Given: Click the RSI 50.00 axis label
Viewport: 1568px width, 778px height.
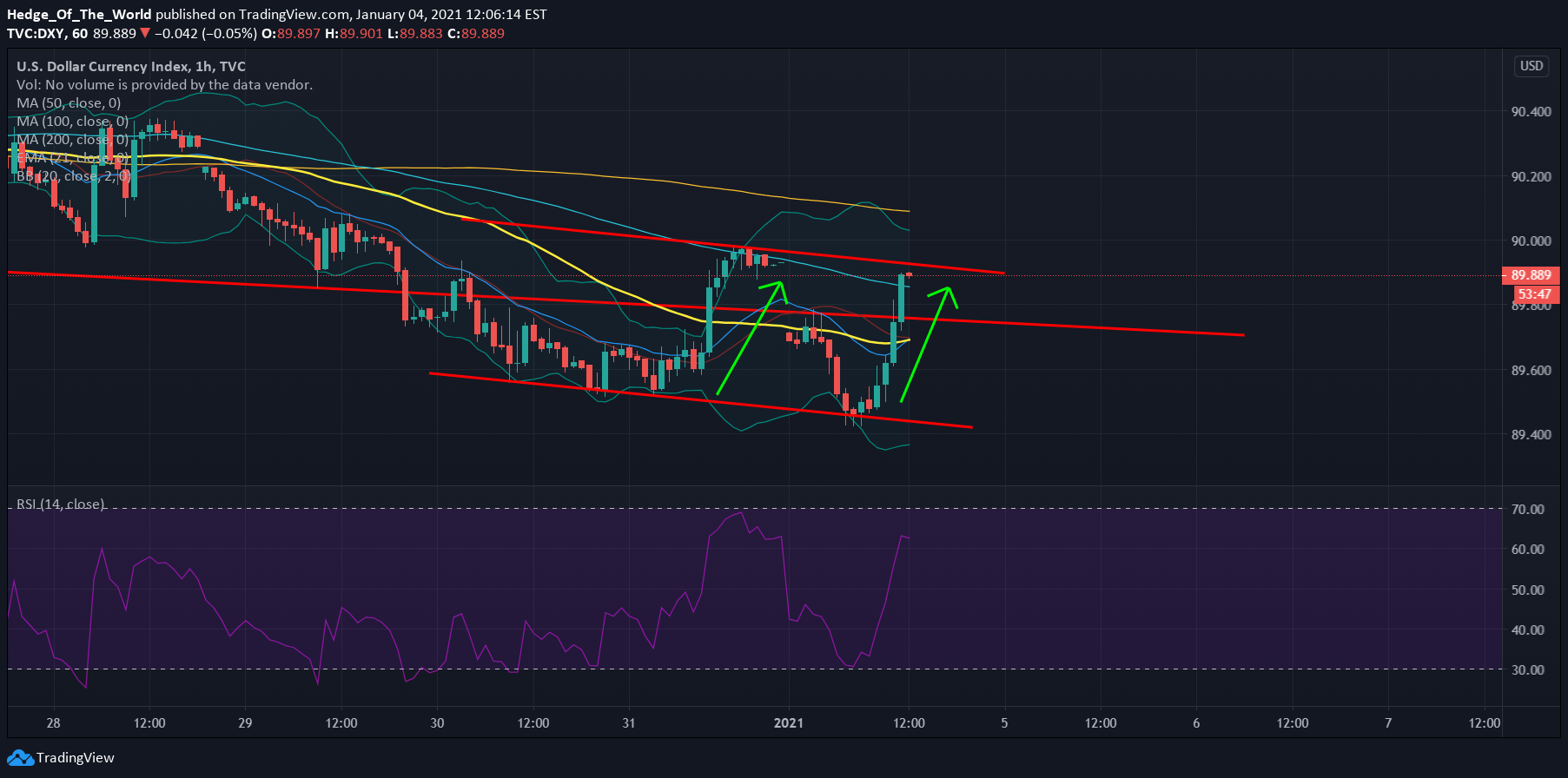Looking at the screenshot, I should 1527,590.
